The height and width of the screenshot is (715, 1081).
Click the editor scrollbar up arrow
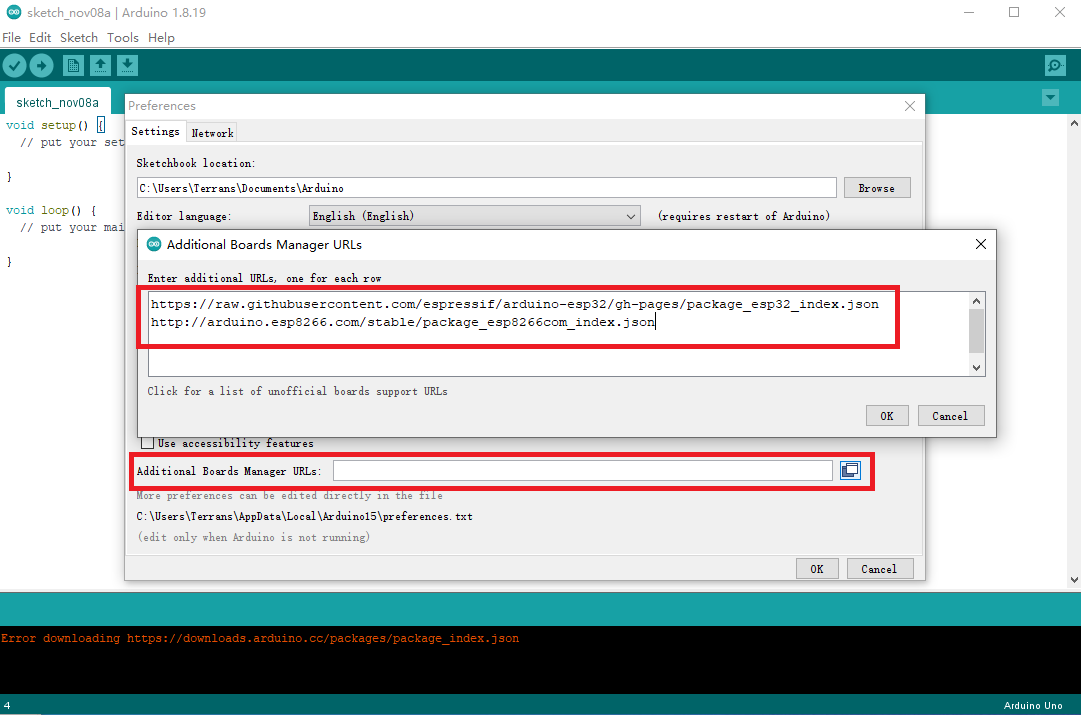1073,123
